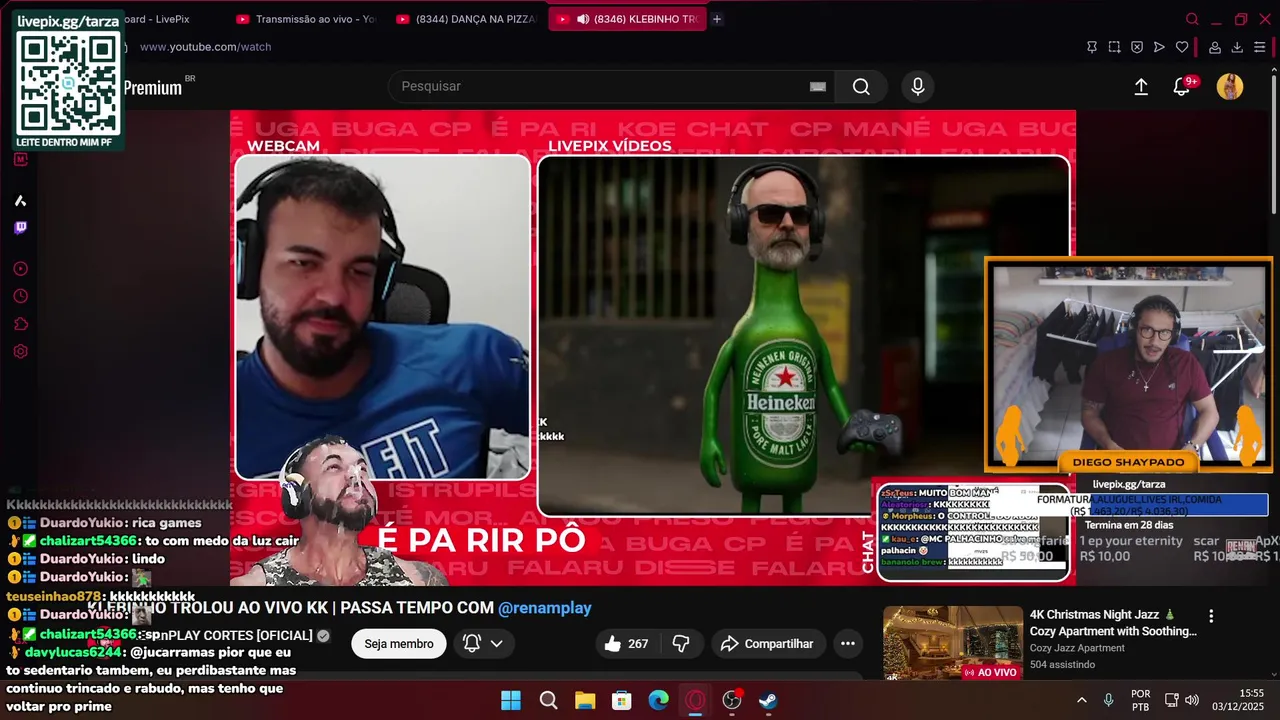Image resolution: width=1280 pixels, height=720 pixels.
Task: Open Windows taskbar search
Action: point(548,700)
